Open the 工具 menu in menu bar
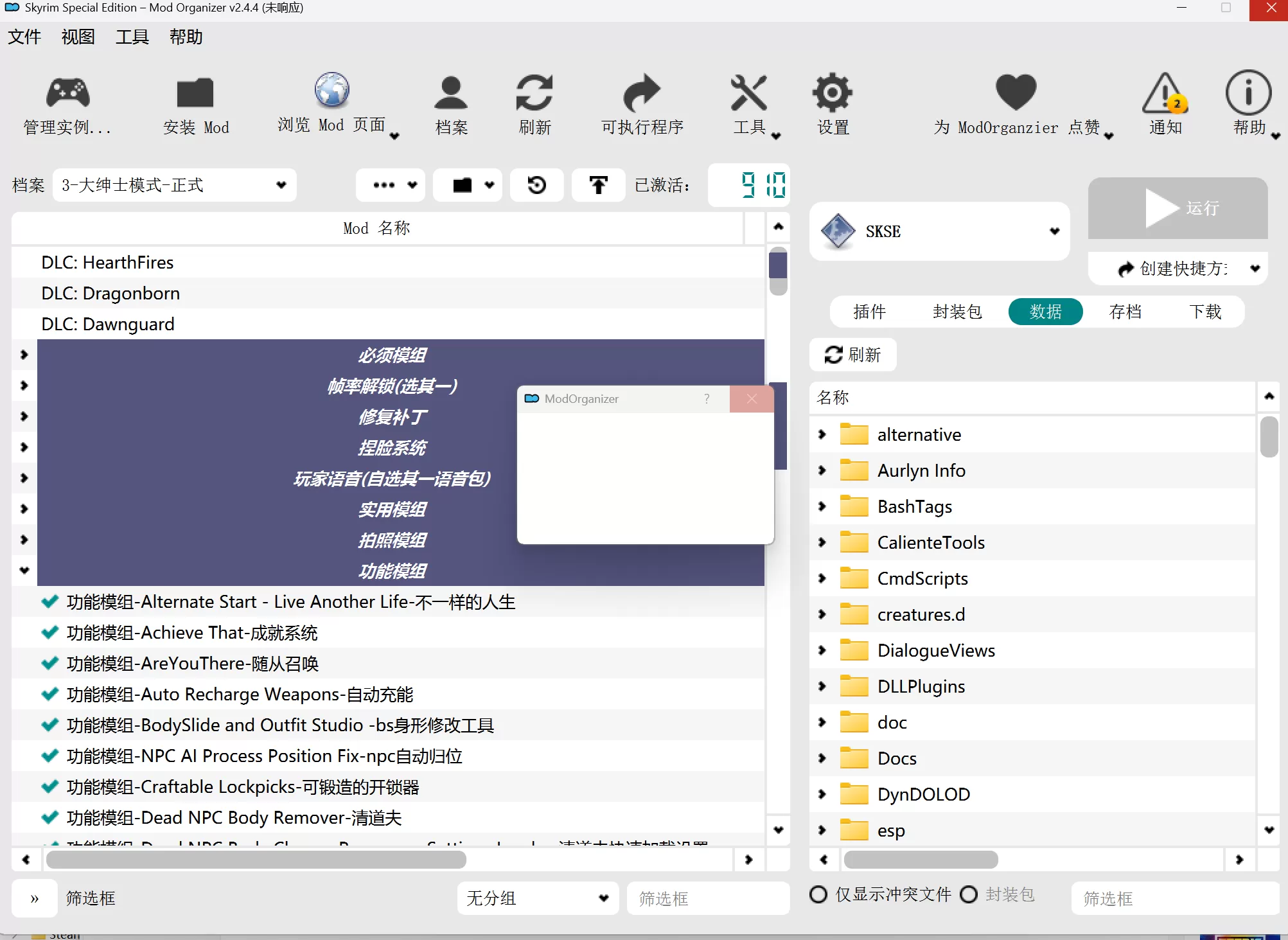The image size is (1288, 940). click(x=132, y=37)
